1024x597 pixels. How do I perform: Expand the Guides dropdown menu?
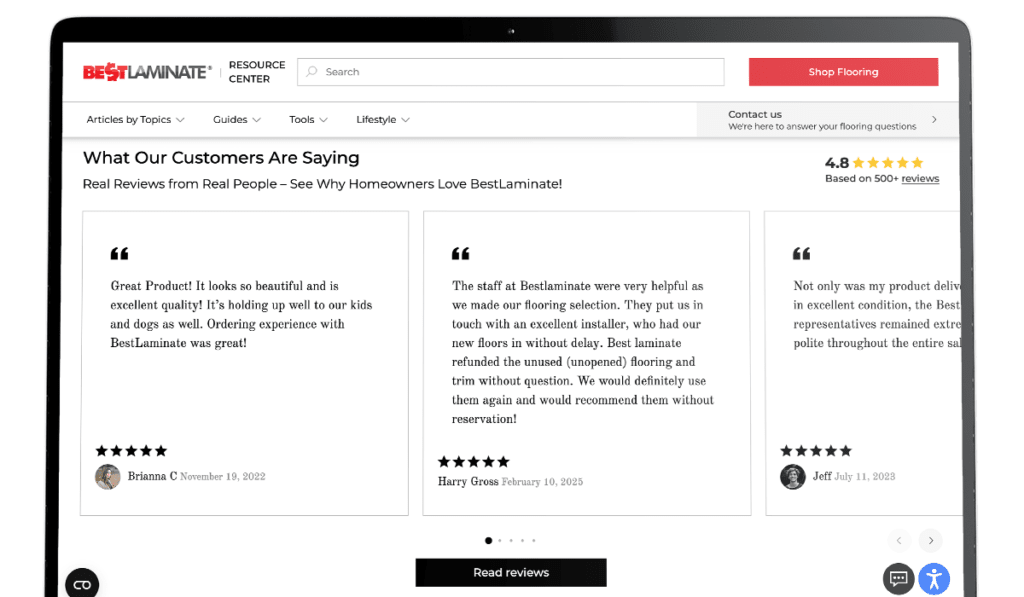point(237,120)
